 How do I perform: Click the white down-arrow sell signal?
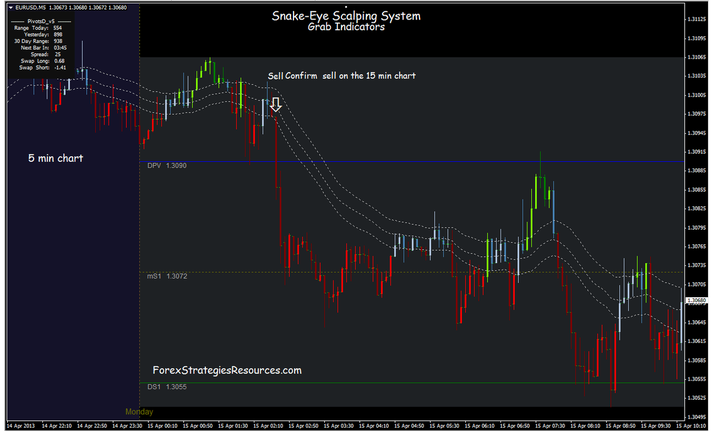[275, 101]
